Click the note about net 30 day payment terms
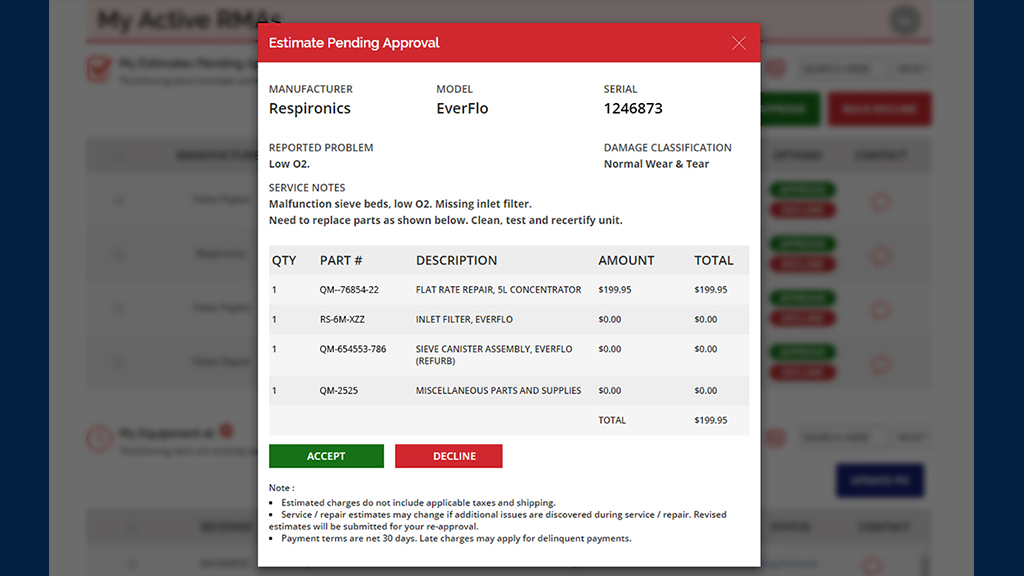This screenshot has width=1024, height=576. tap(456, 539)
